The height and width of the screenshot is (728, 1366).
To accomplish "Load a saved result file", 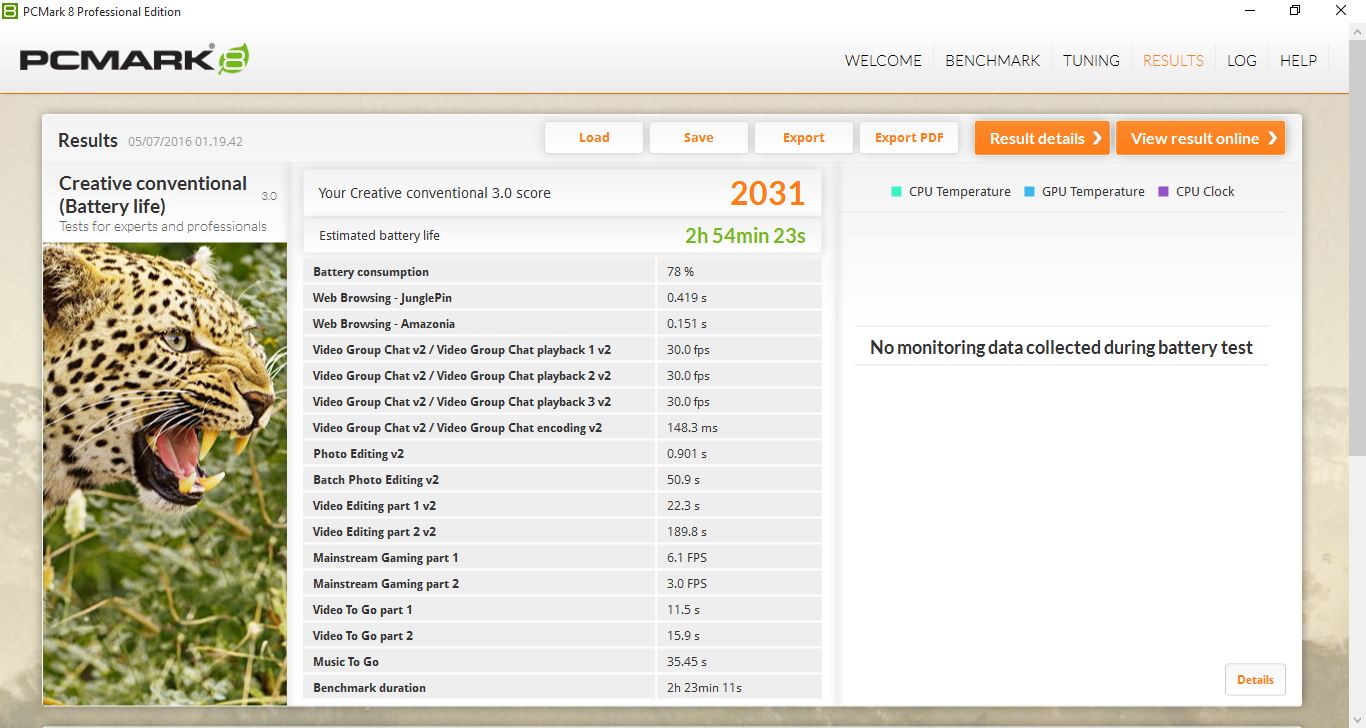I will click(593, 138).
